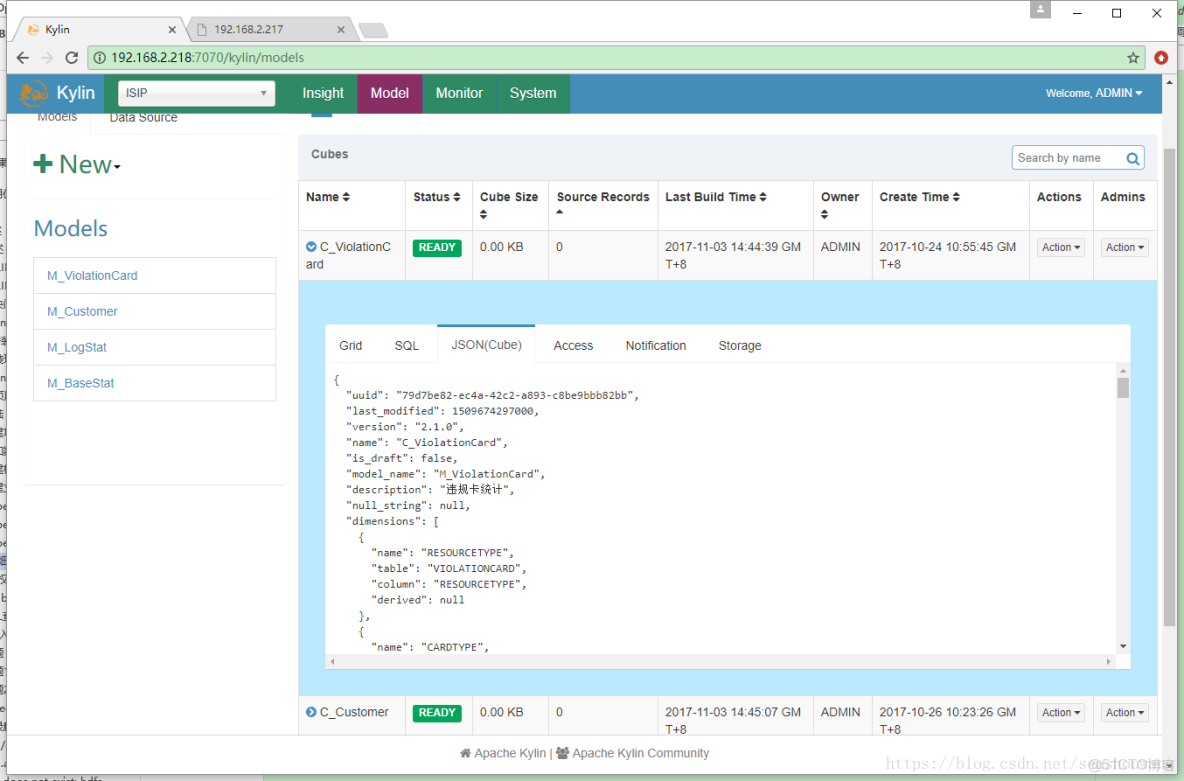Image resolution: width=1184 pixels, height=781 pixels.
Task: Open the Monitor menu
Action: [x=459, y=93]
